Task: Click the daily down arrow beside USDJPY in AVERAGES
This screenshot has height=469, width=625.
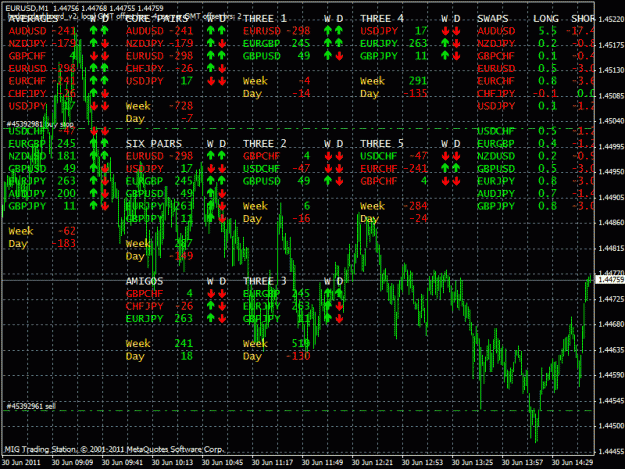Action: coord(105,106)
